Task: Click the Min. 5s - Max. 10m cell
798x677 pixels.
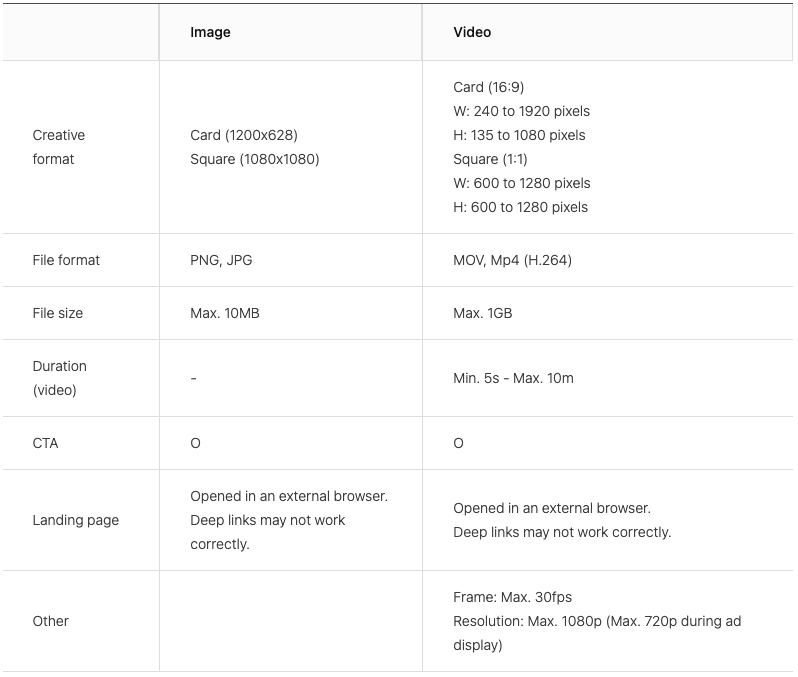Action: point(513,378)
